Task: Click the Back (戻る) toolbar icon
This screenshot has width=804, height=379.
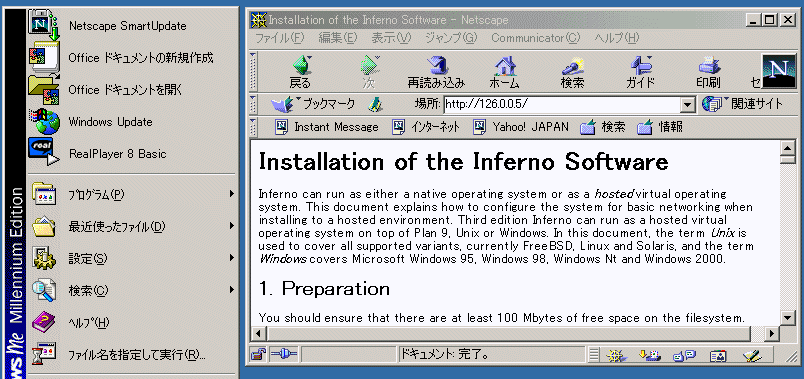Action: [x=300, y=72]
